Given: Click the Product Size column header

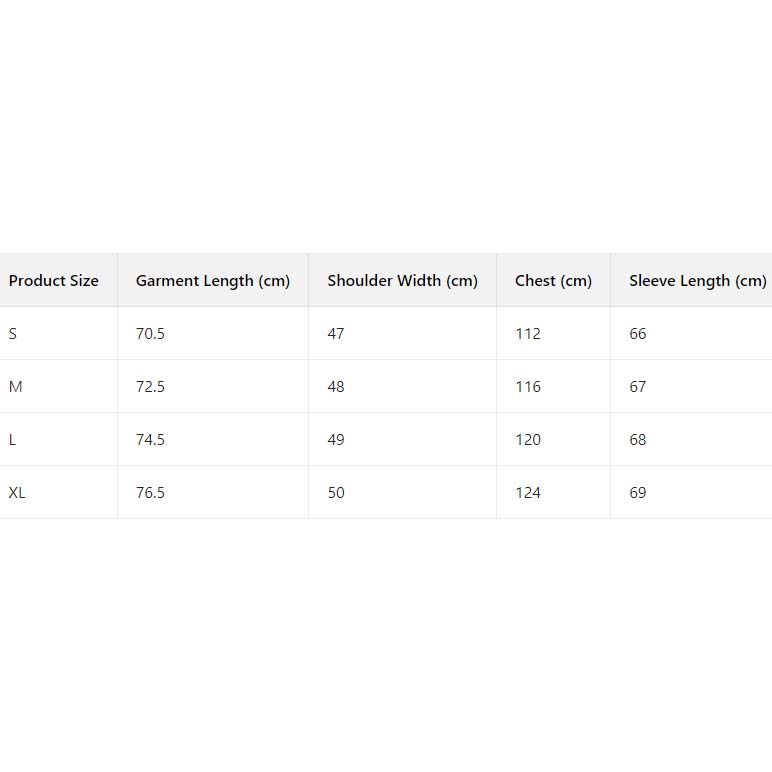Looking at the screenshot, I should point(54,281).
